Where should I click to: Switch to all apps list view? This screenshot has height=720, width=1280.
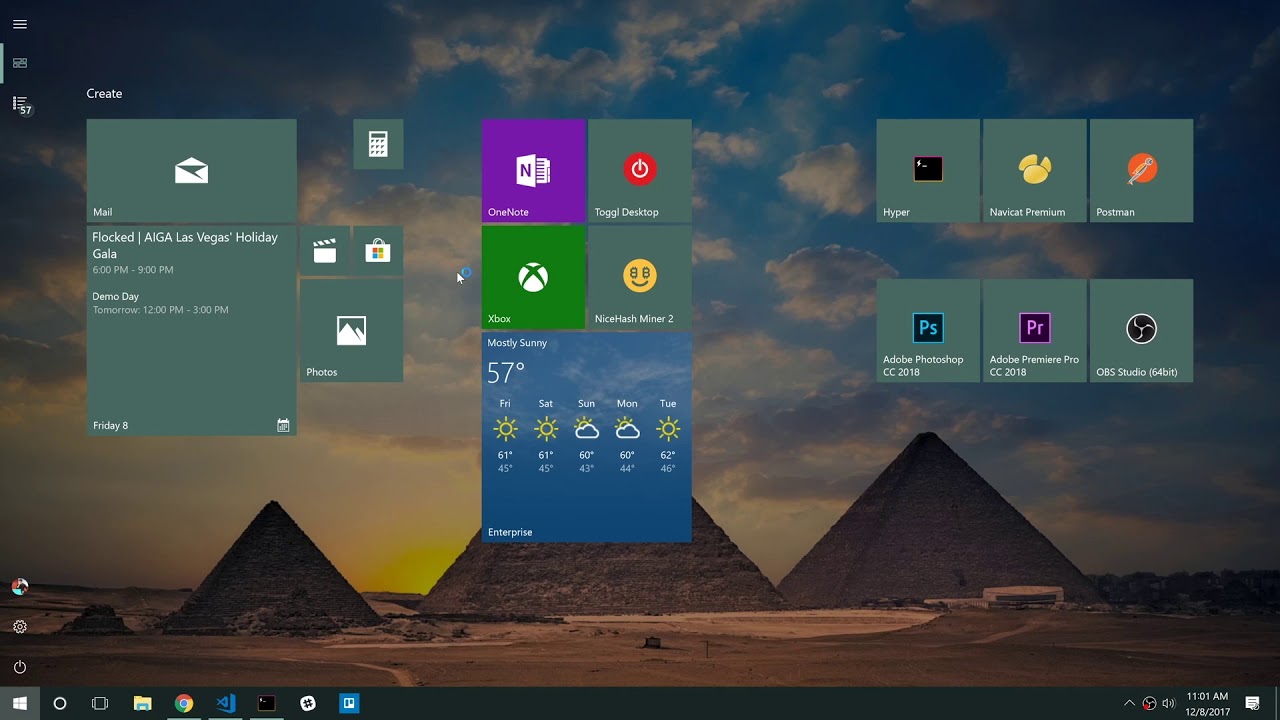click(x=20, y=104)
